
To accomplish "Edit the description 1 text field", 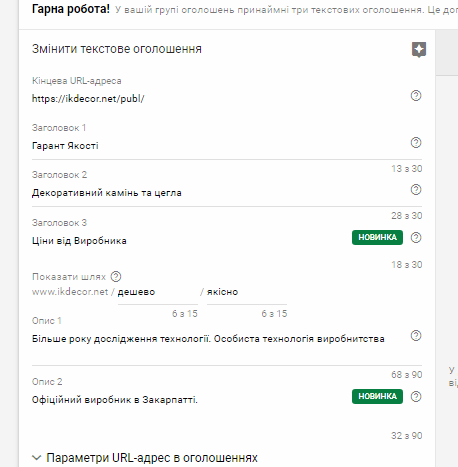I will pos(218,346).
